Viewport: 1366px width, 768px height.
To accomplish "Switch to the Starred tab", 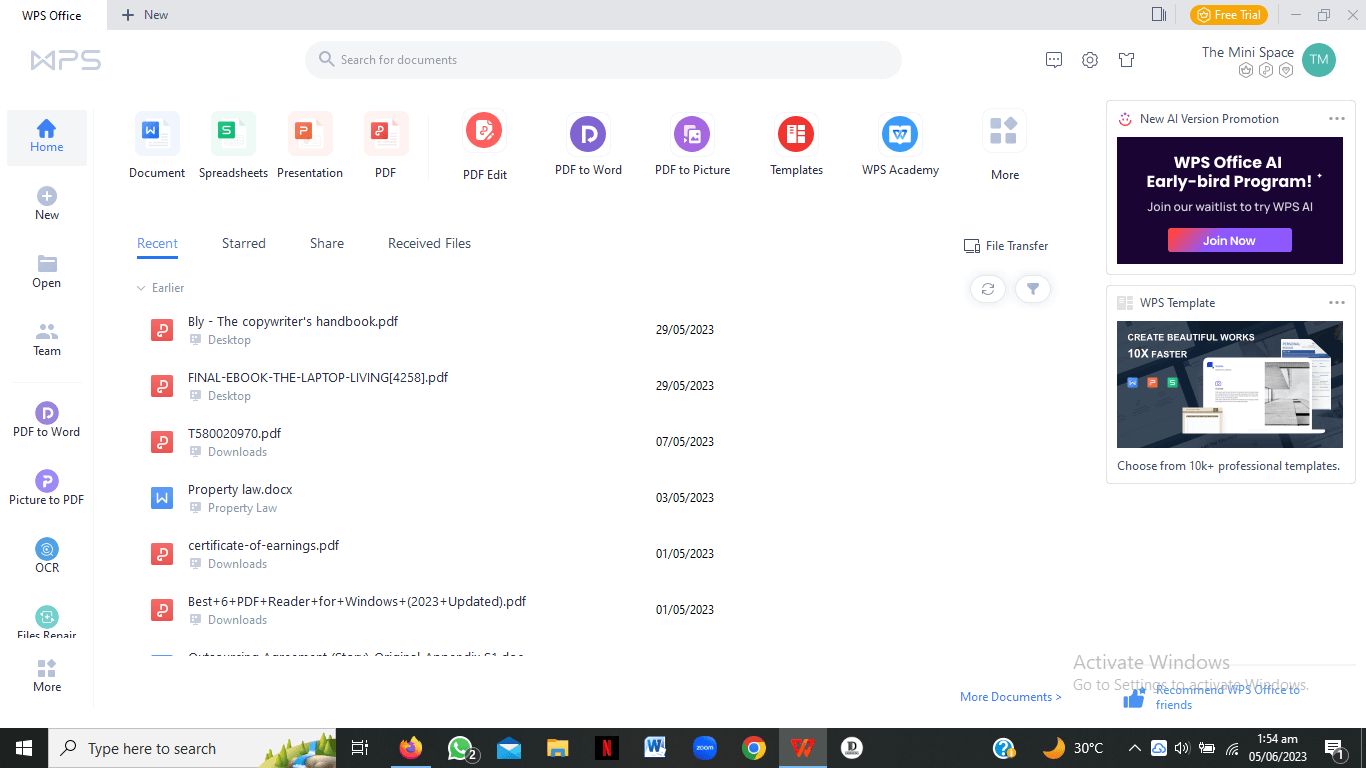I will point(244,243).
